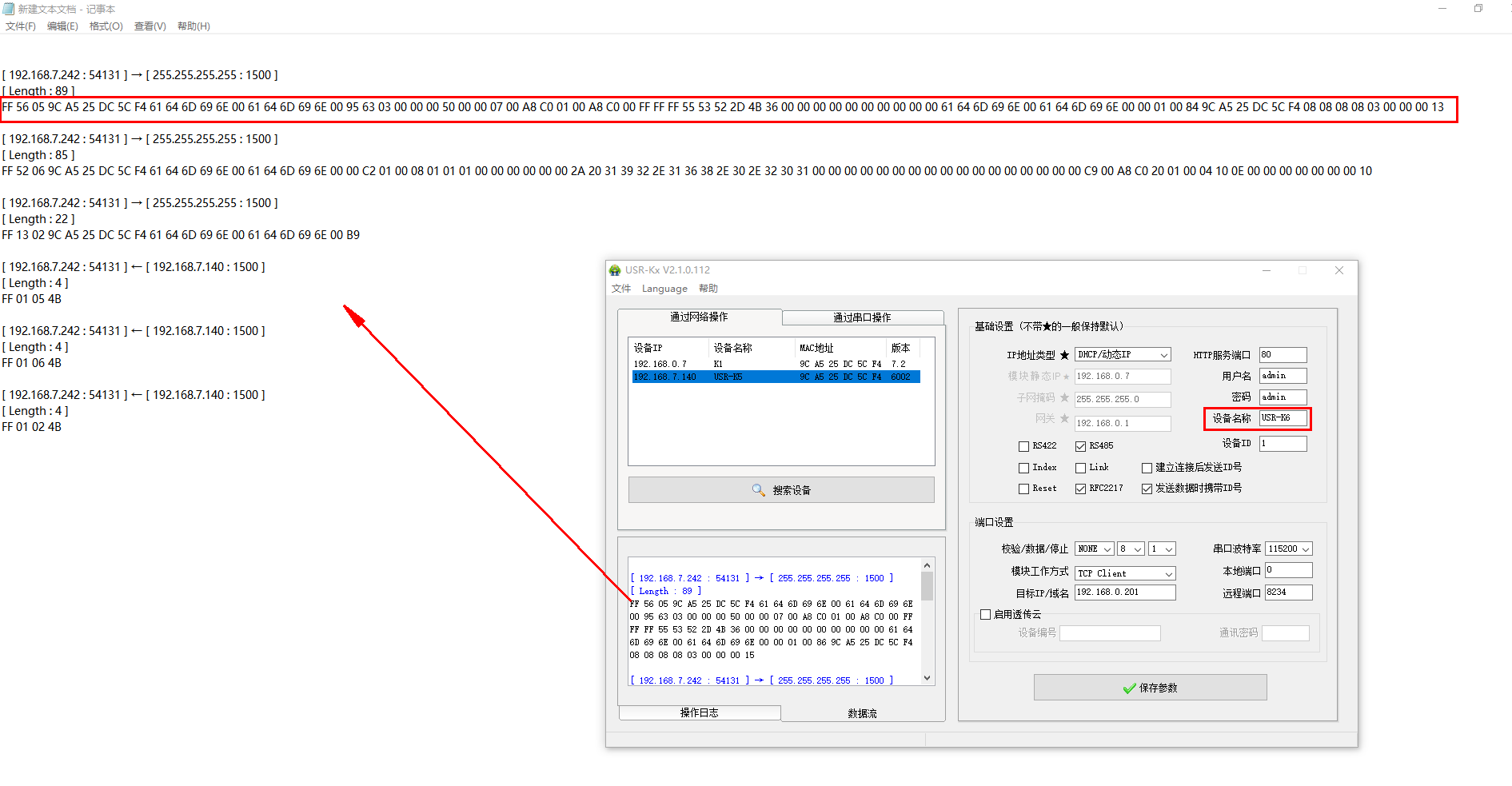
Task: Toggle the RFC2217 checkbox
Action: click(x=1080, y=489)
